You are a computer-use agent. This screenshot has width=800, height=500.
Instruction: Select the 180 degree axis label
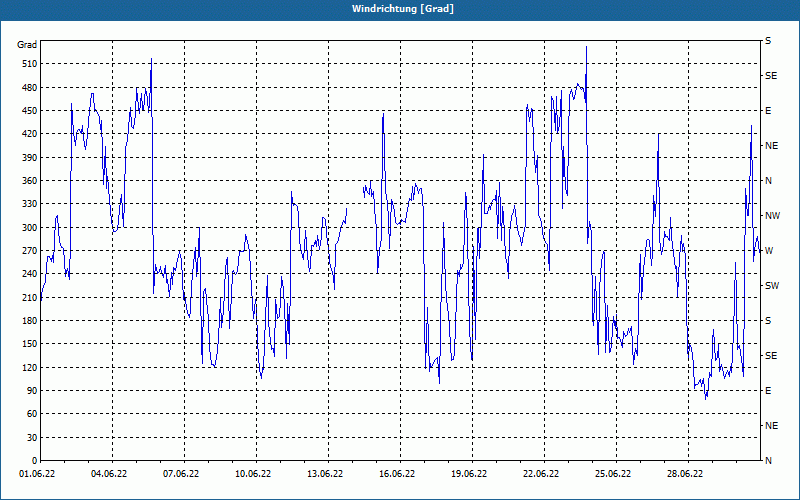pyautogui.click(x=30, y=321)
